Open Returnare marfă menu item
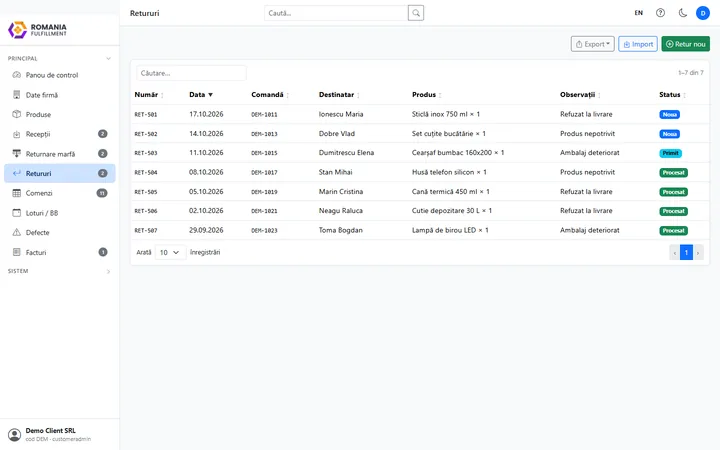 pyautogui.click(x=60, y=153)
